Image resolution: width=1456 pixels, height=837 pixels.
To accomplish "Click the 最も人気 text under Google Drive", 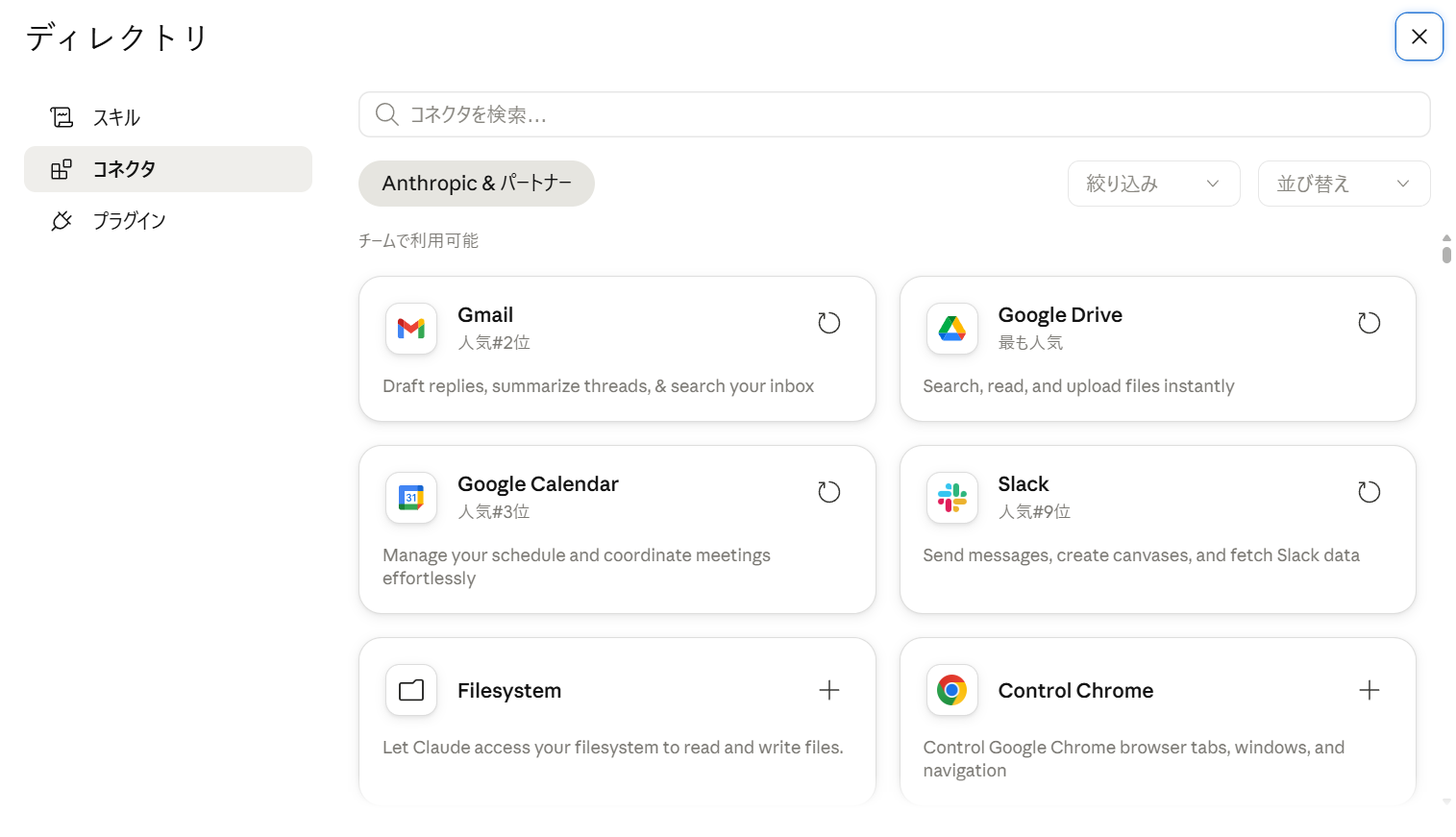I will click(x=1030, y=343).
